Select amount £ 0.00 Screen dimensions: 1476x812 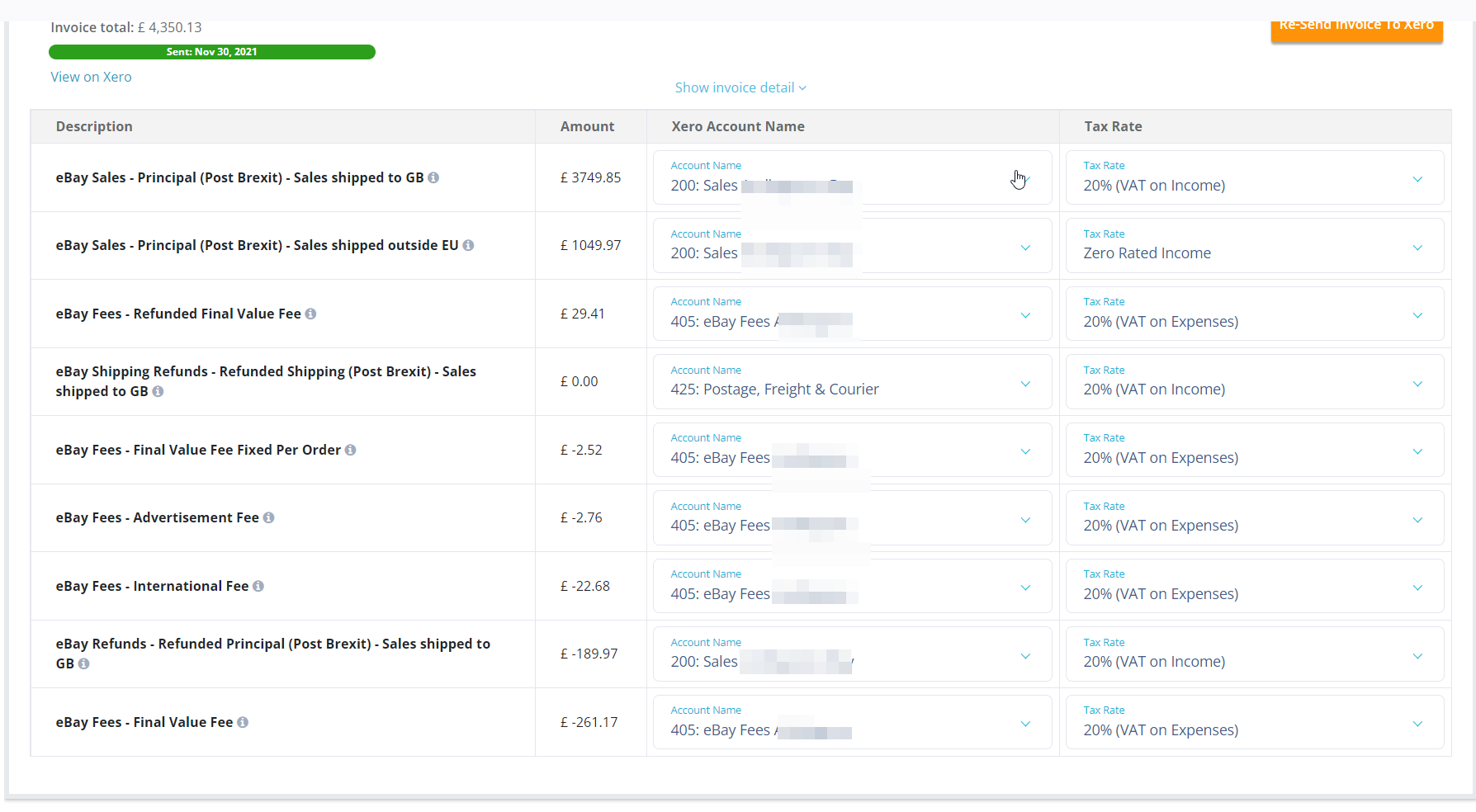click(580, 381)
